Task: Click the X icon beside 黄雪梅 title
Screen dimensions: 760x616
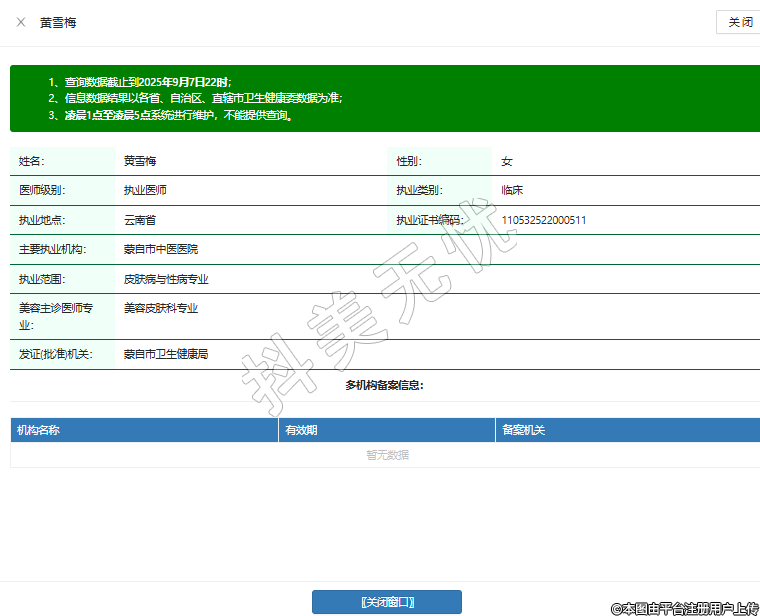Action: coord(21,22)
